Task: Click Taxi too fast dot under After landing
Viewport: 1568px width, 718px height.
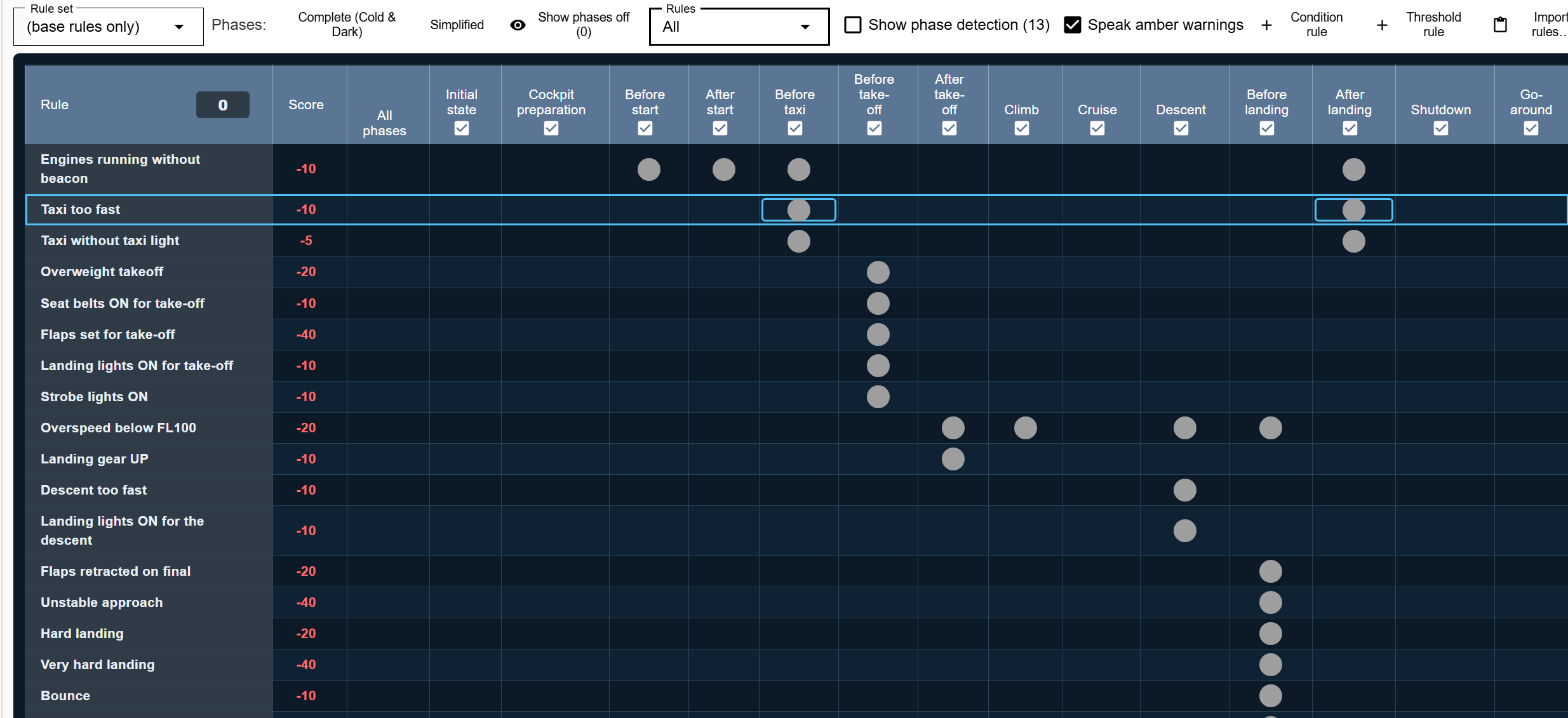Action: (1354, 209)
